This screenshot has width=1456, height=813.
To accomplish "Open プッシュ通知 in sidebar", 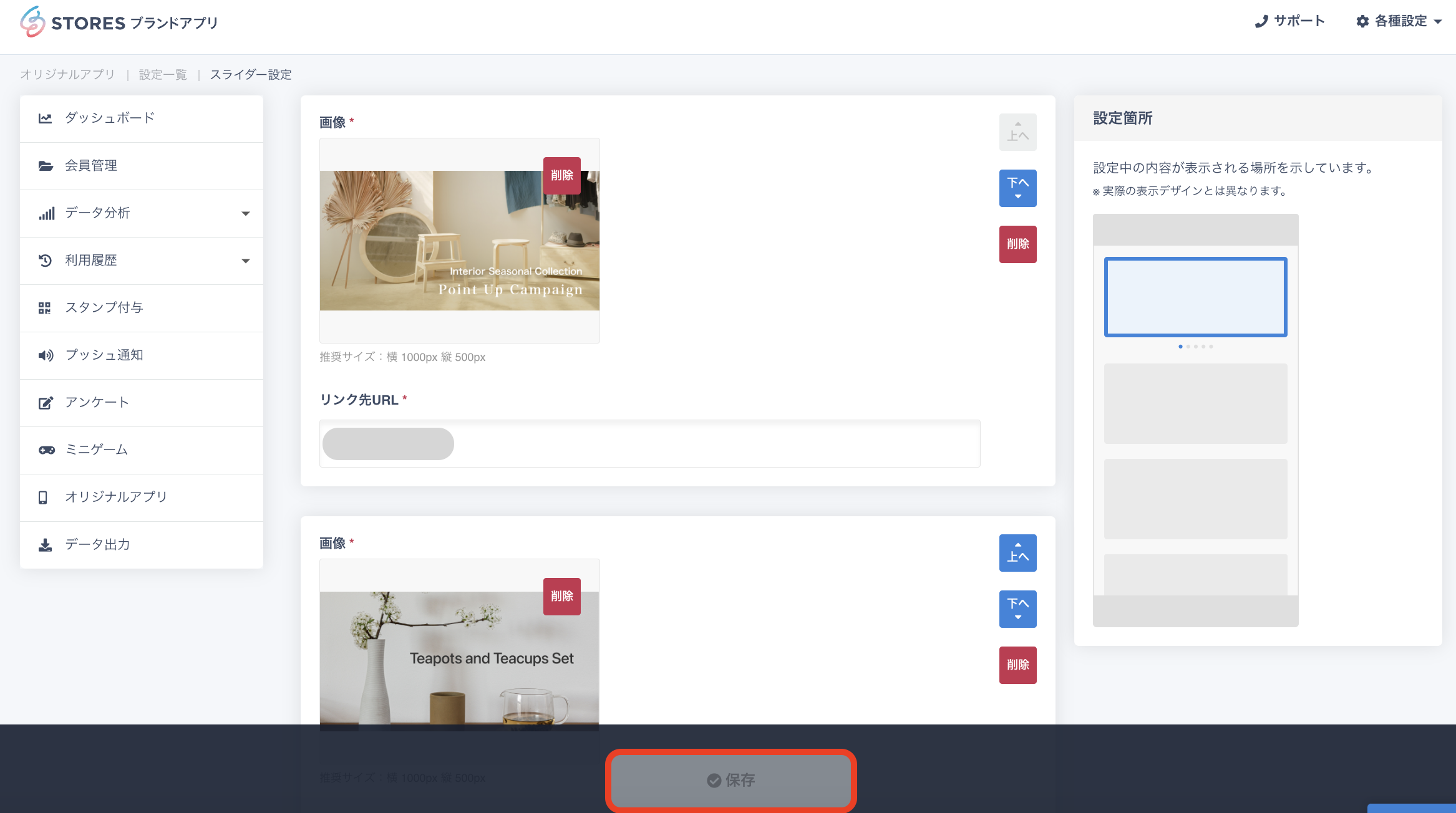I will click(142, 355).
